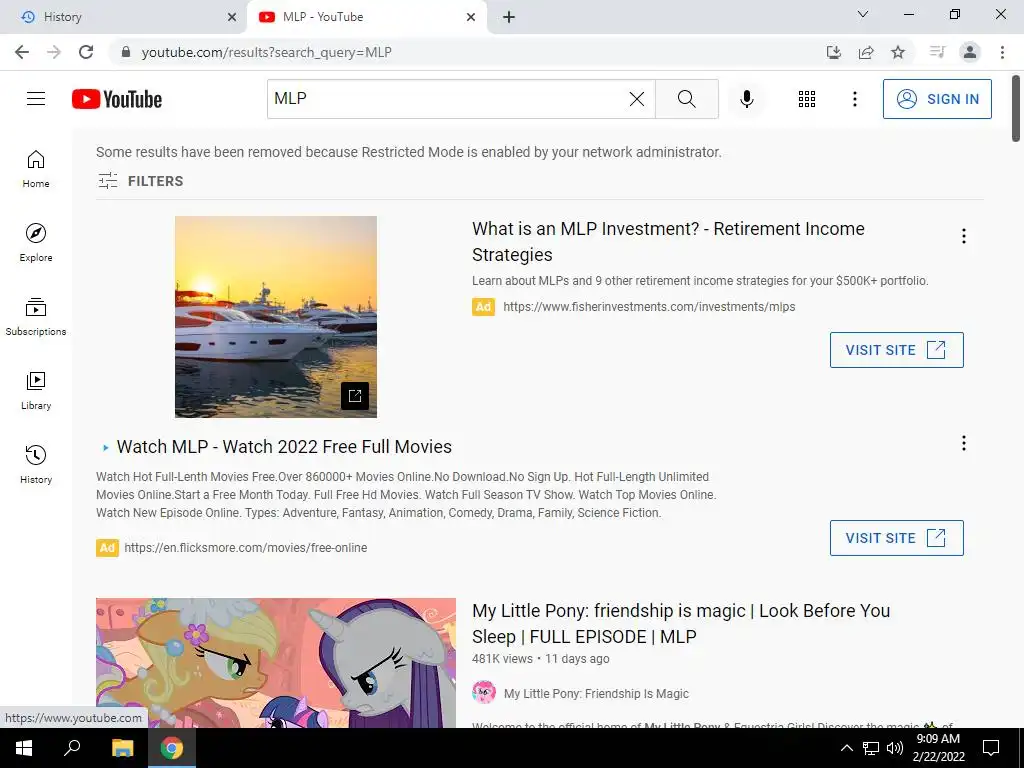The width and height of the screenshot is (1024, 768).
Task: Open the Windows notification center
Action: pyautogui.click(x=991, y=748)
